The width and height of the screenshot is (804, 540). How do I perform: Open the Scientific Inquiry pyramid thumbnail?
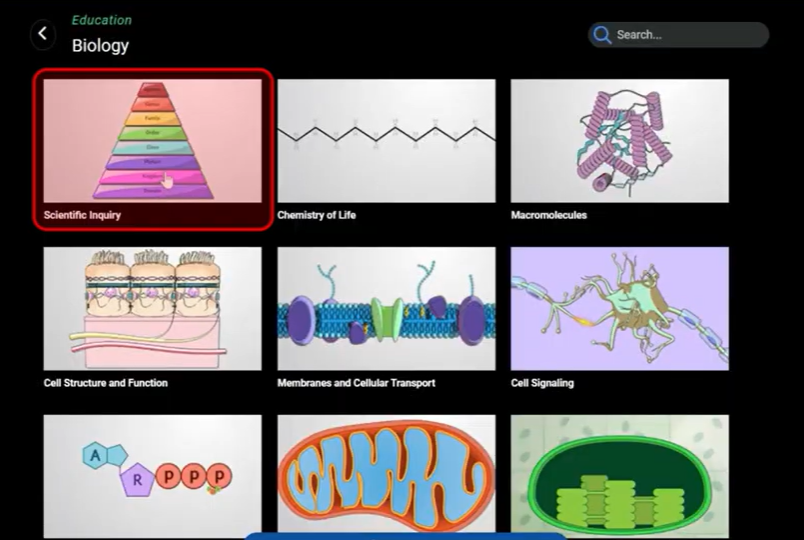(152, 141)
